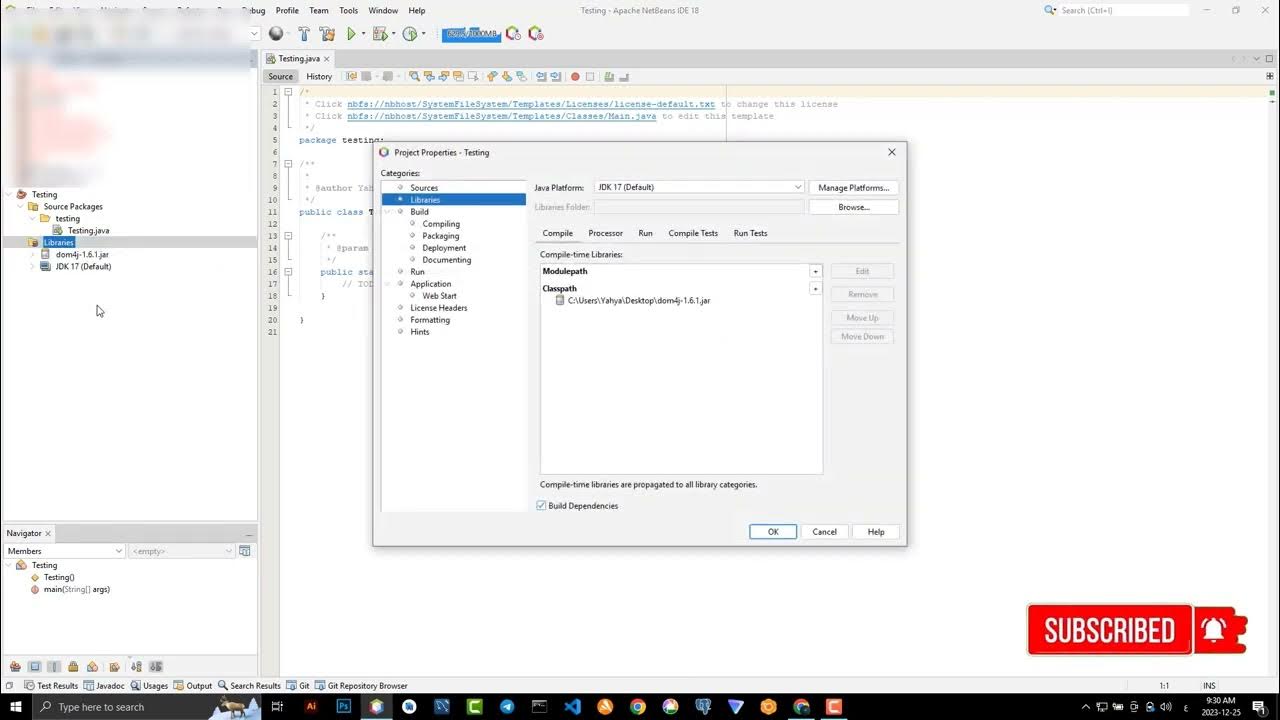The image size is (1280, 720).
Task: Click OK button in Project Properties
Action: tap(773, 532)
